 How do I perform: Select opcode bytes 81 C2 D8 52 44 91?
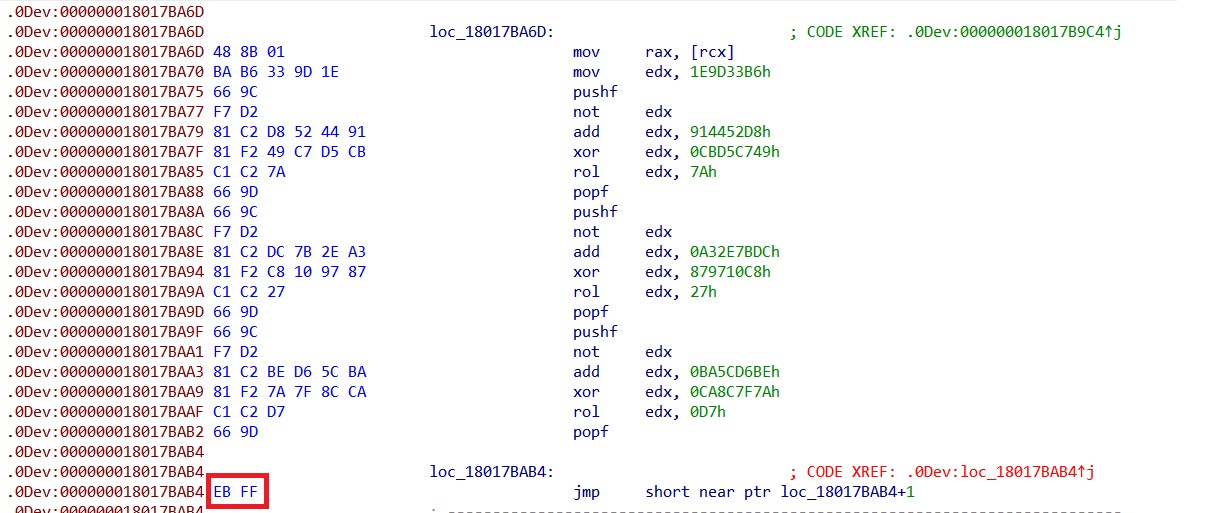(290, 132)
